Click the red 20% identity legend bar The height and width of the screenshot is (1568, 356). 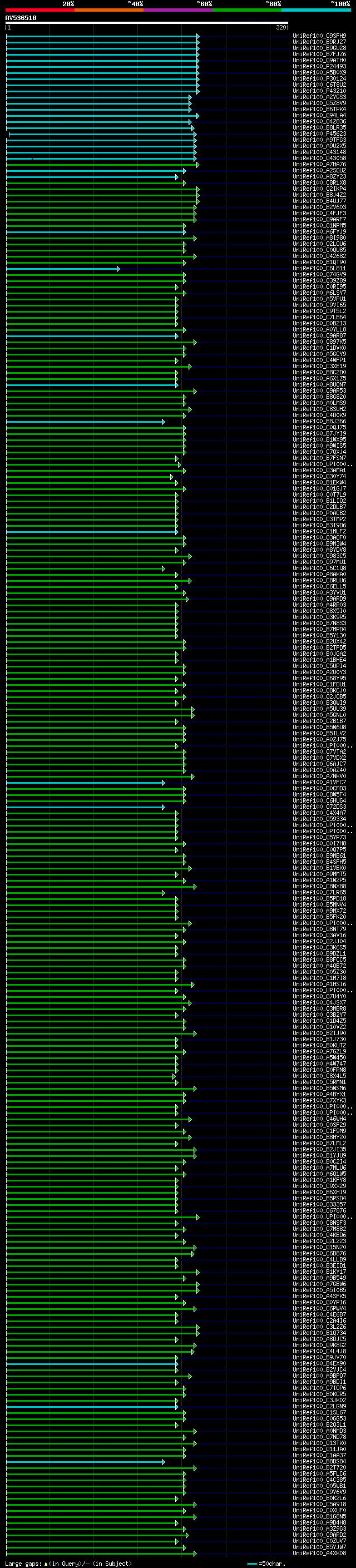(x=40, y=10)
